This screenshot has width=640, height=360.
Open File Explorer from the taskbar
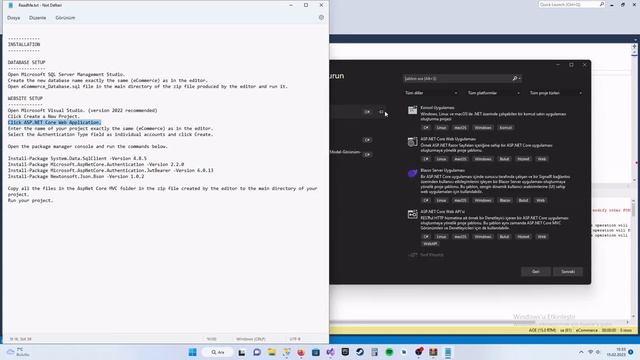[x=271, y=352]
